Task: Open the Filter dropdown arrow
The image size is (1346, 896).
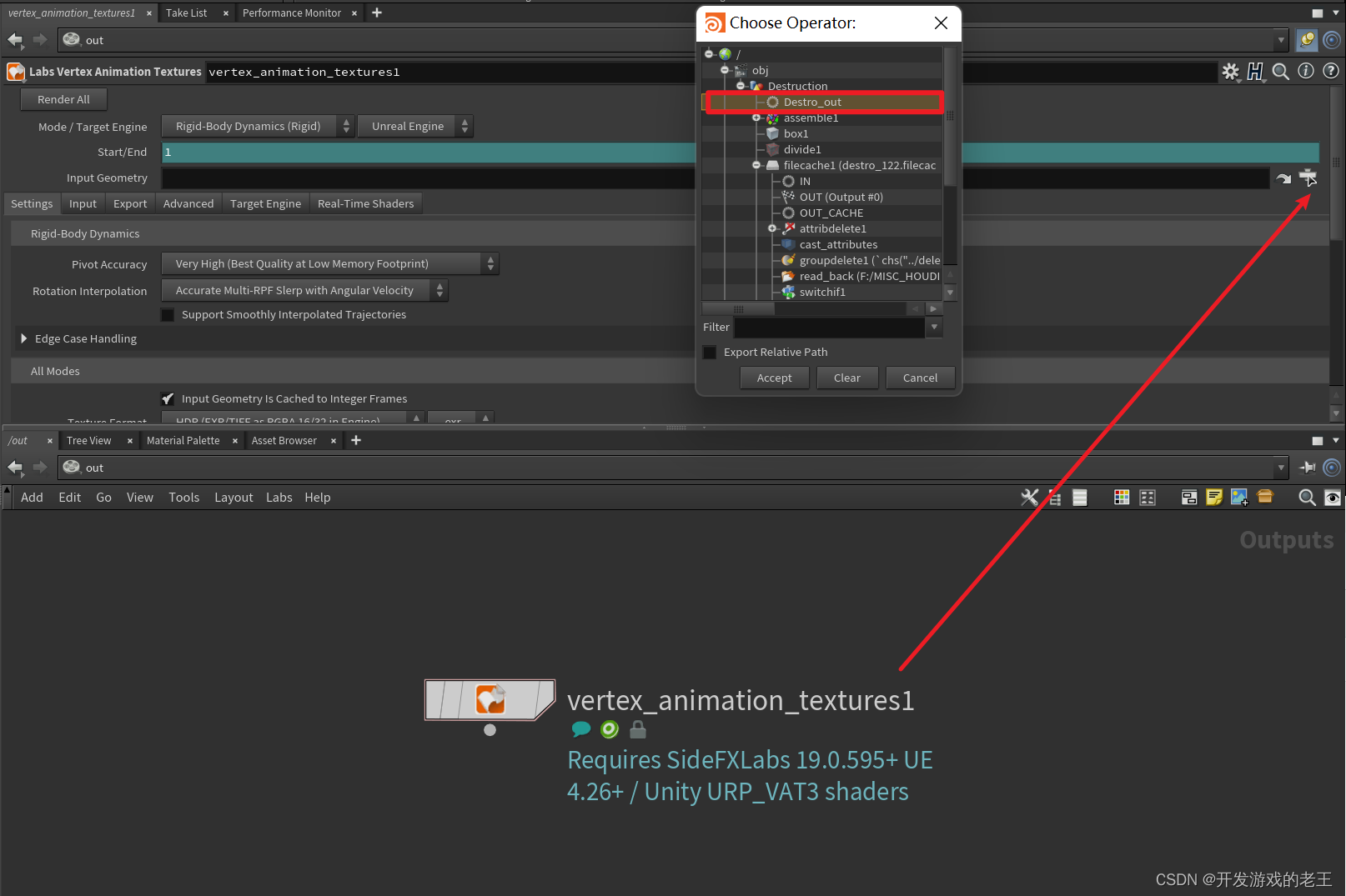Action: point(934,327)
